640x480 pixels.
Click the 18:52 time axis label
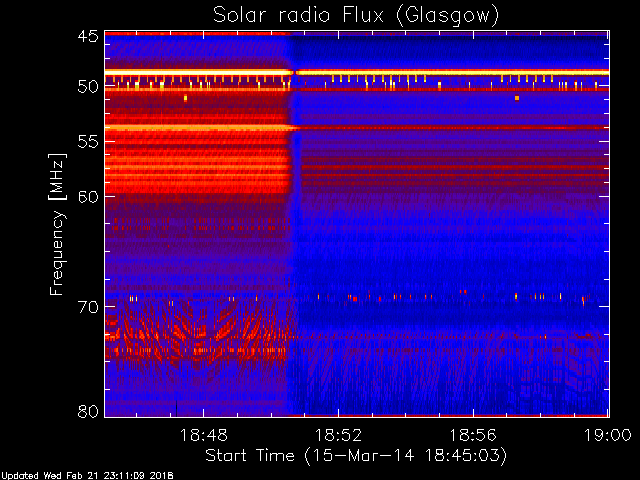(x=338, y=435)
